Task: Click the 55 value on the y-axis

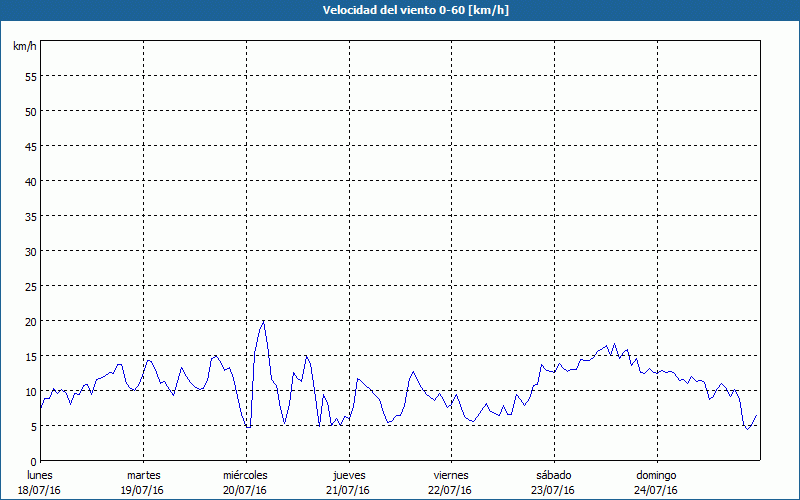Action: 30,76
